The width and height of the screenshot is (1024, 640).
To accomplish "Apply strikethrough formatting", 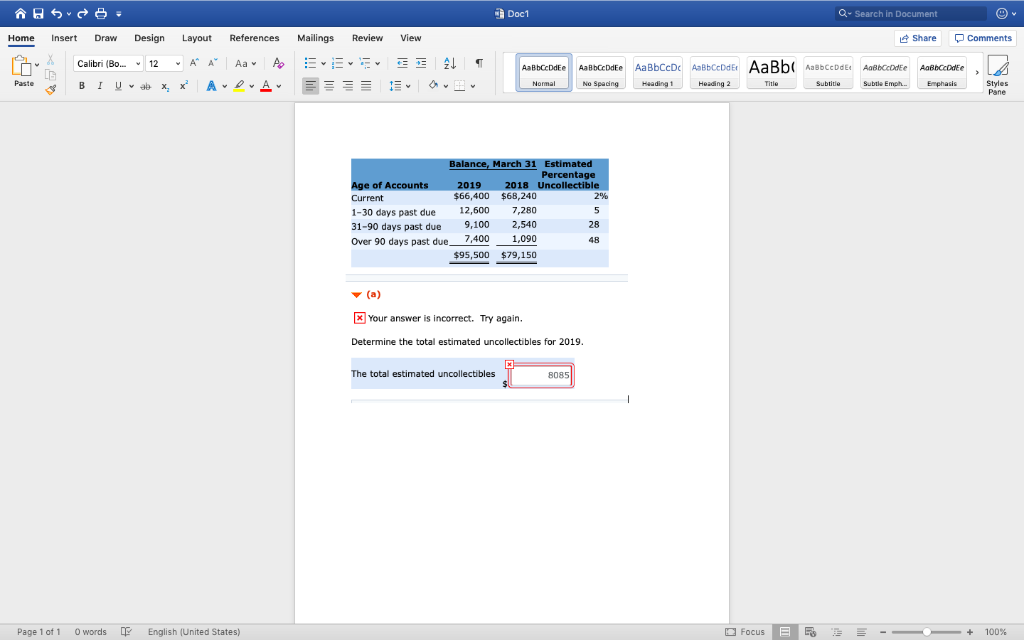I will click(x=146, y=86).
